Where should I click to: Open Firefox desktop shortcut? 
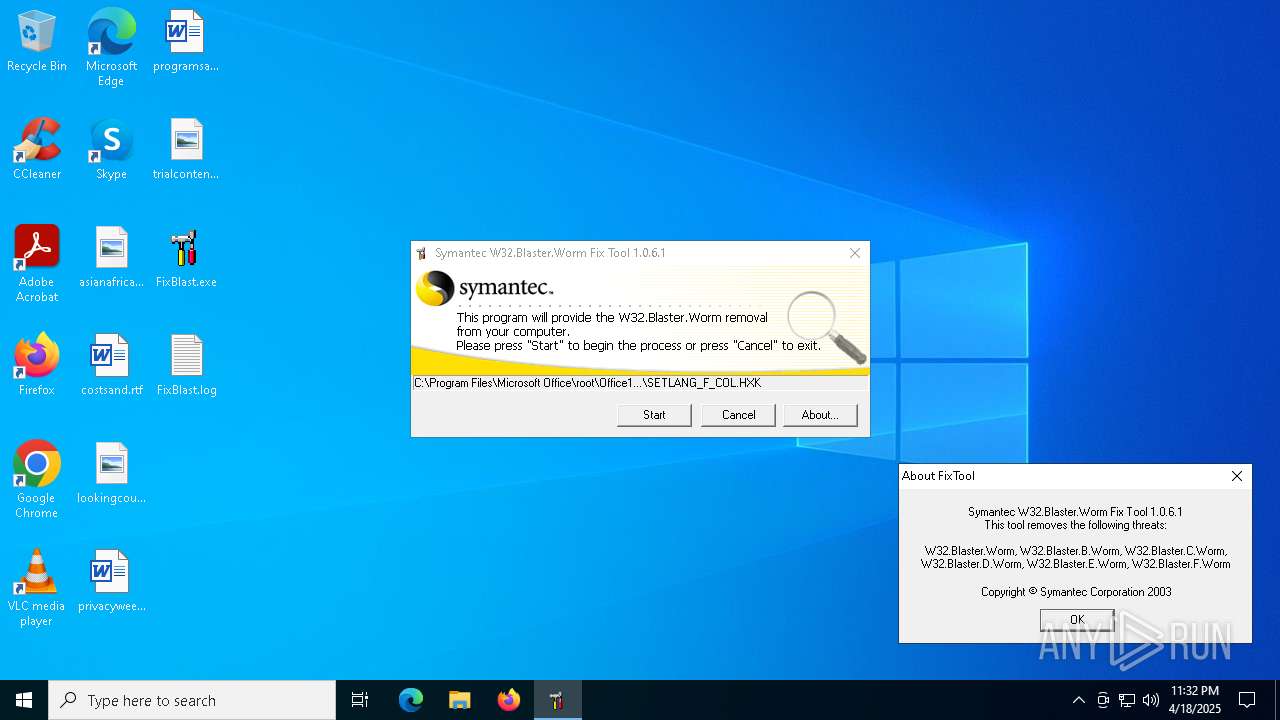pos(37,365)
